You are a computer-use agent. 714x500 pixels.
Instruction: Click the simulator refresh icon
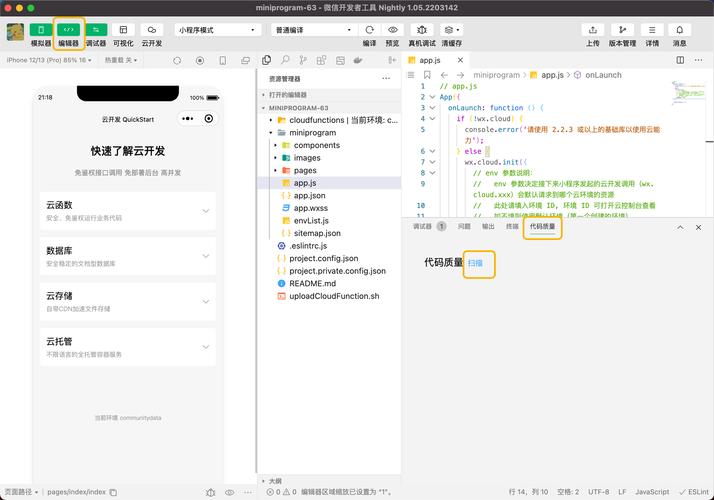[x=177, y=61]
